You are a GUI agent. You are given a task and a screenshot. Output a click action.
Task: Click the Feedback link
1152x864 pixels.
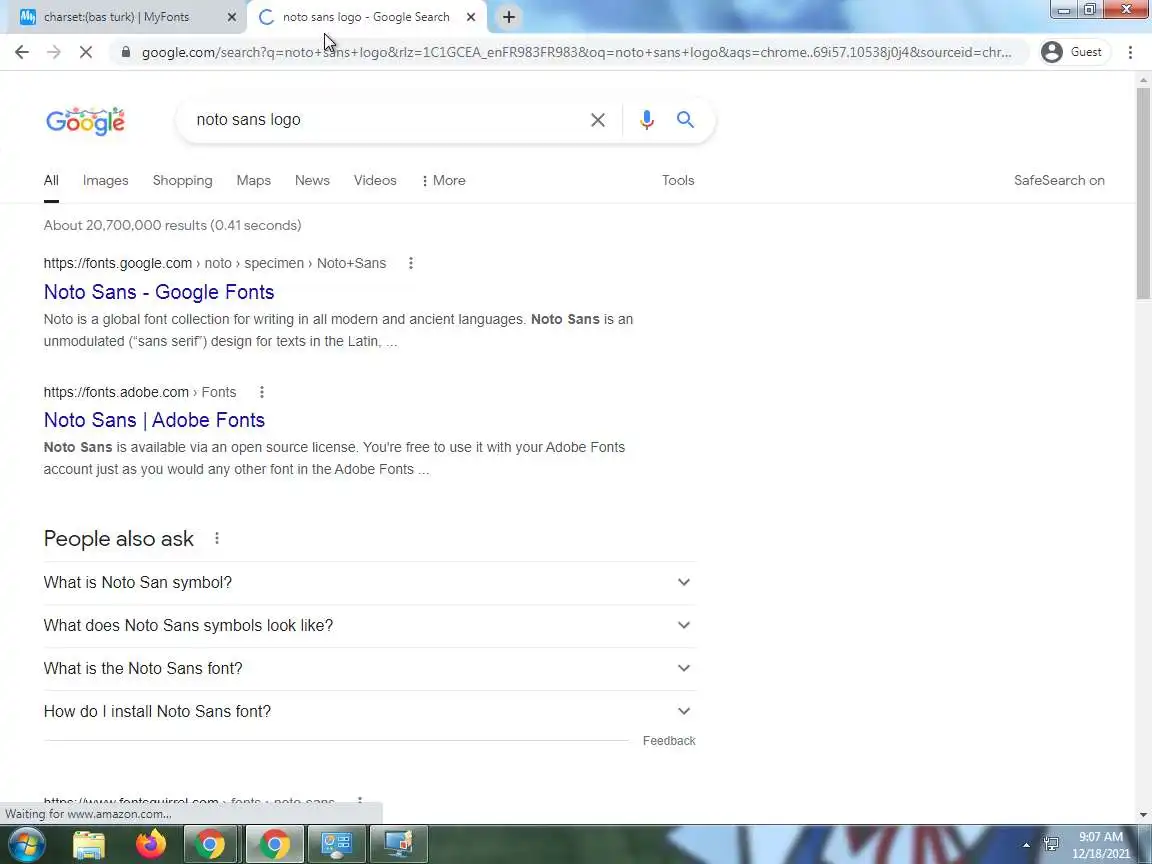point(669,741)
